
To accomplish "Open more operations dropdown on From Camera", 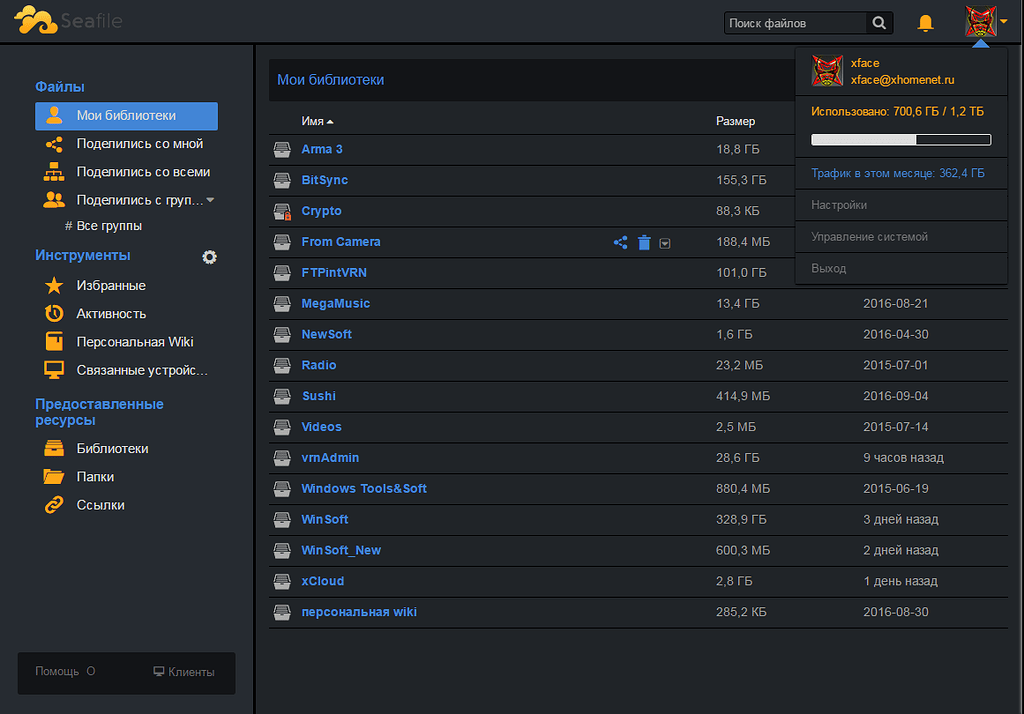I will pos(665,244).
